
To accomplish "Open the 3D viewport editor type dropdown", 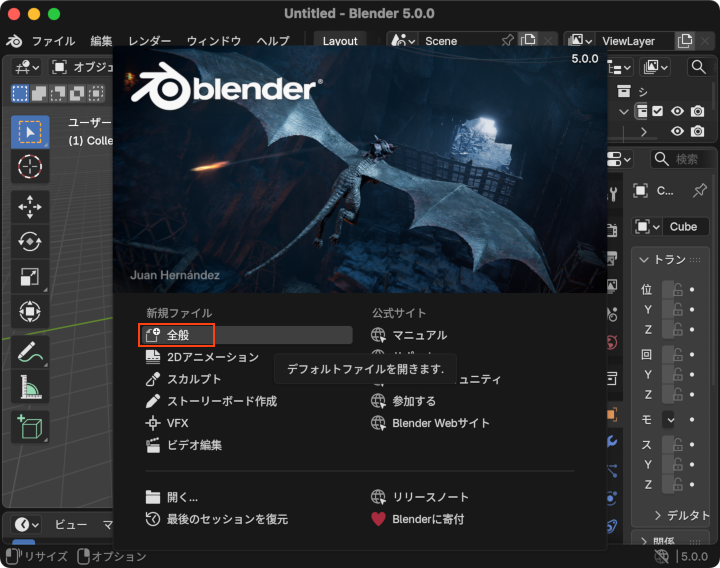I will coord(27,67).
